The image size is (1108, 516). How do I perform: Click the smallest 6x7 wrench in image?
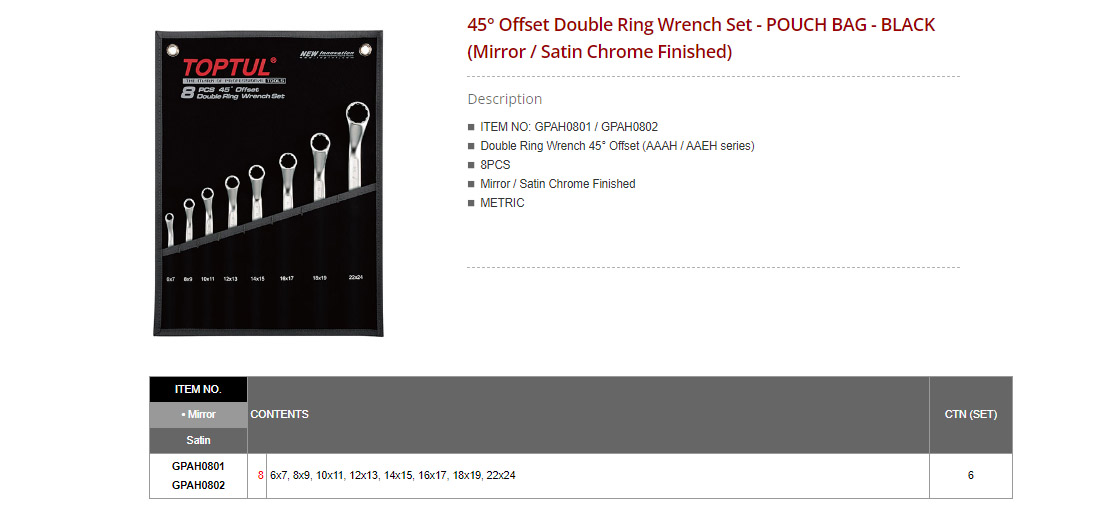pyautogui.click(x=170, y=230)
